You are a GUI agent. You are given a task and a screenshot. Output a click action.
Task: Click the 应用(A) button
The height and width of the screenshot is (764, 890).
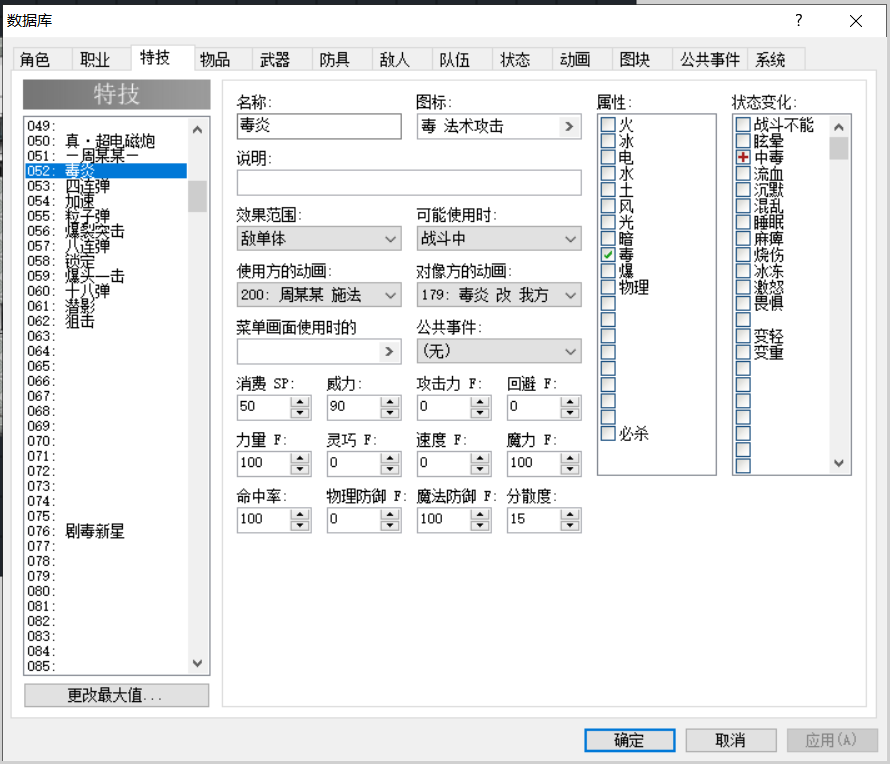click(832, 740)
